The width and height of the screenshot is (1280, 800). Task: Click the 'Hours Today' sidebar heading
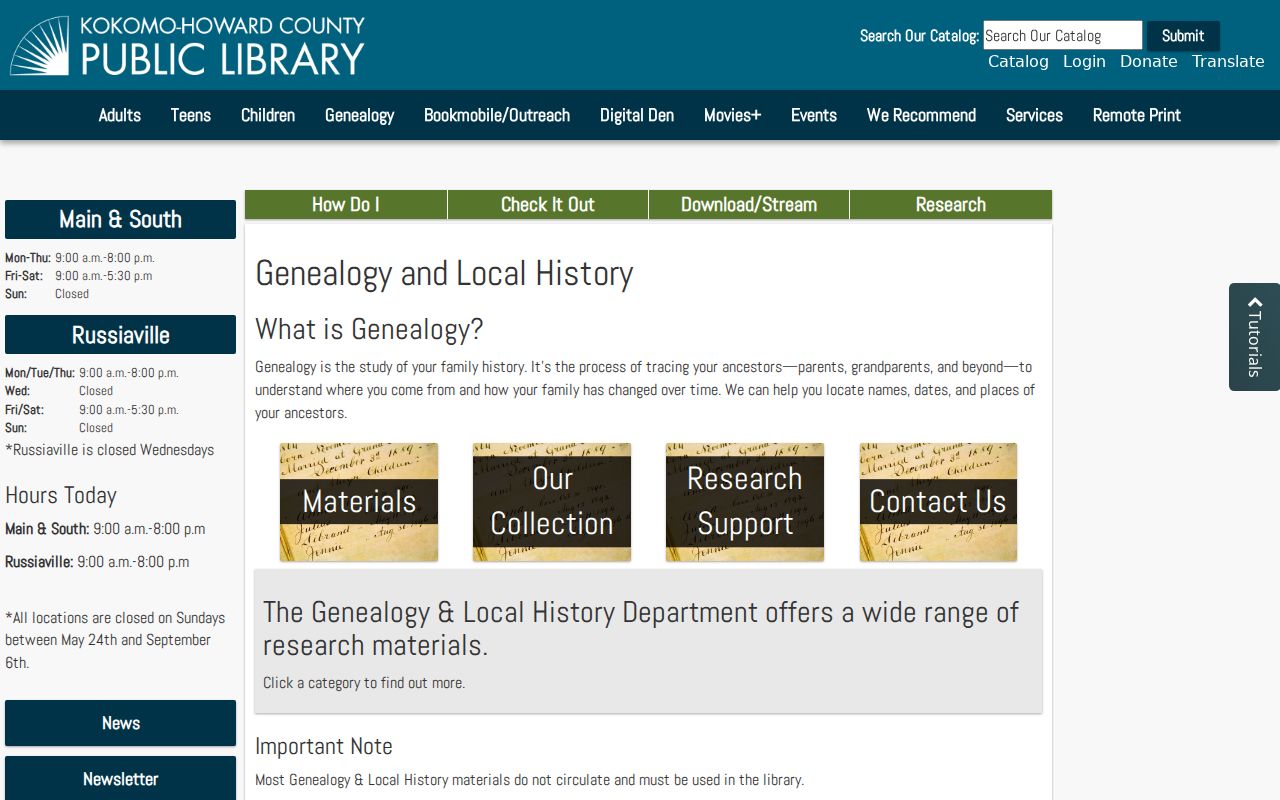(61, 495)
